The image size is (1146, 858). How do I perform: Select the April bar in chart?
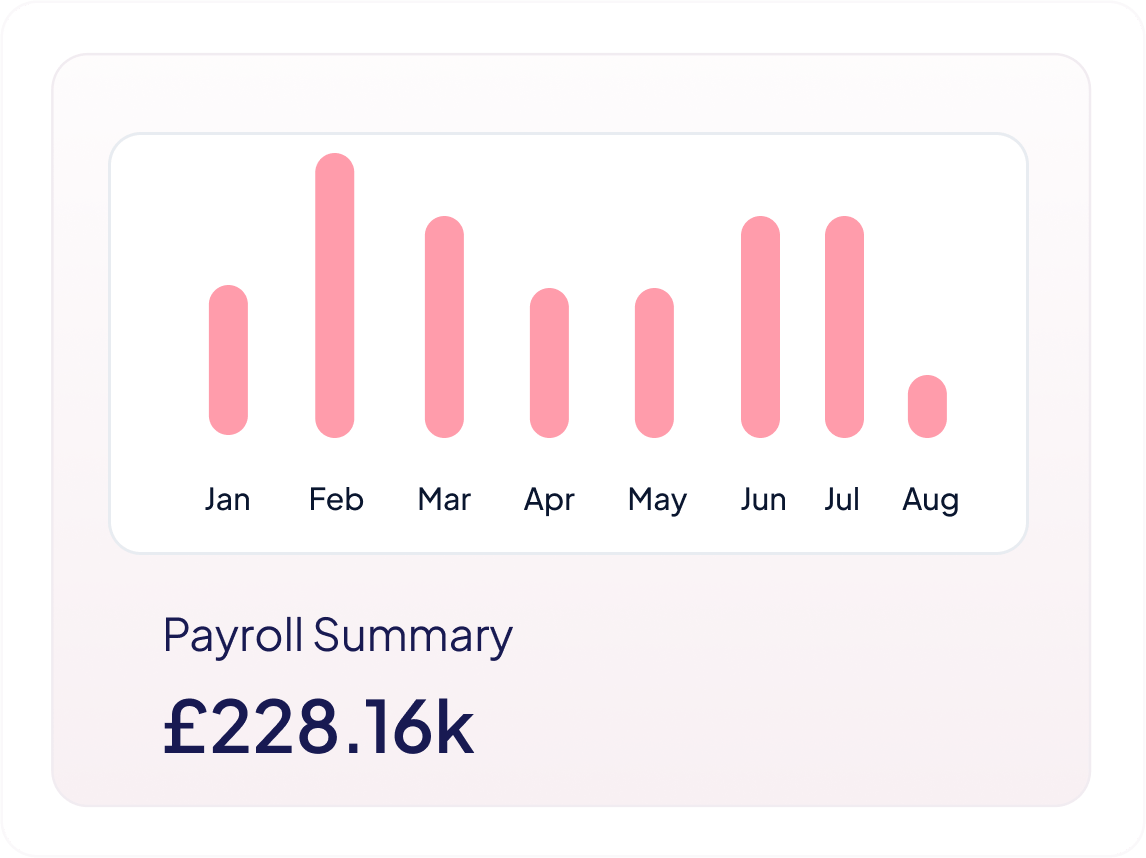tap(549, 363)
